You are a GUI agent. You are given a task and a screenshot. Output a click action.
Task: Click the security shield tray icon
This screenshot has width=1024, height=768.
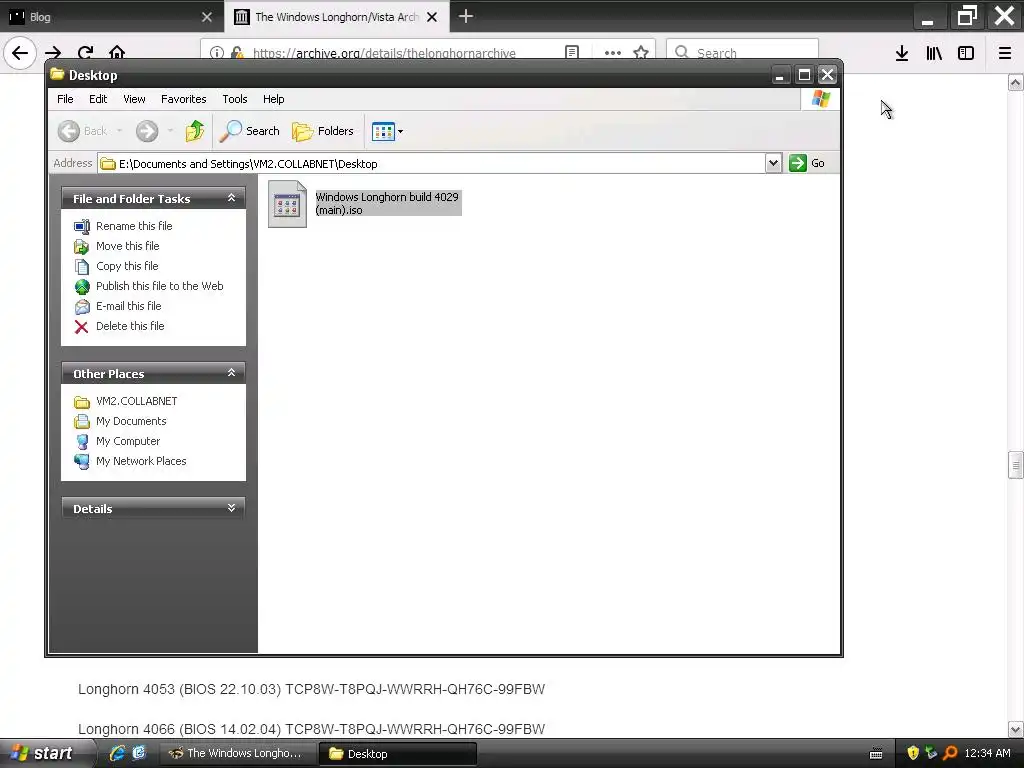pyautogui.click(x=913, y=753)
